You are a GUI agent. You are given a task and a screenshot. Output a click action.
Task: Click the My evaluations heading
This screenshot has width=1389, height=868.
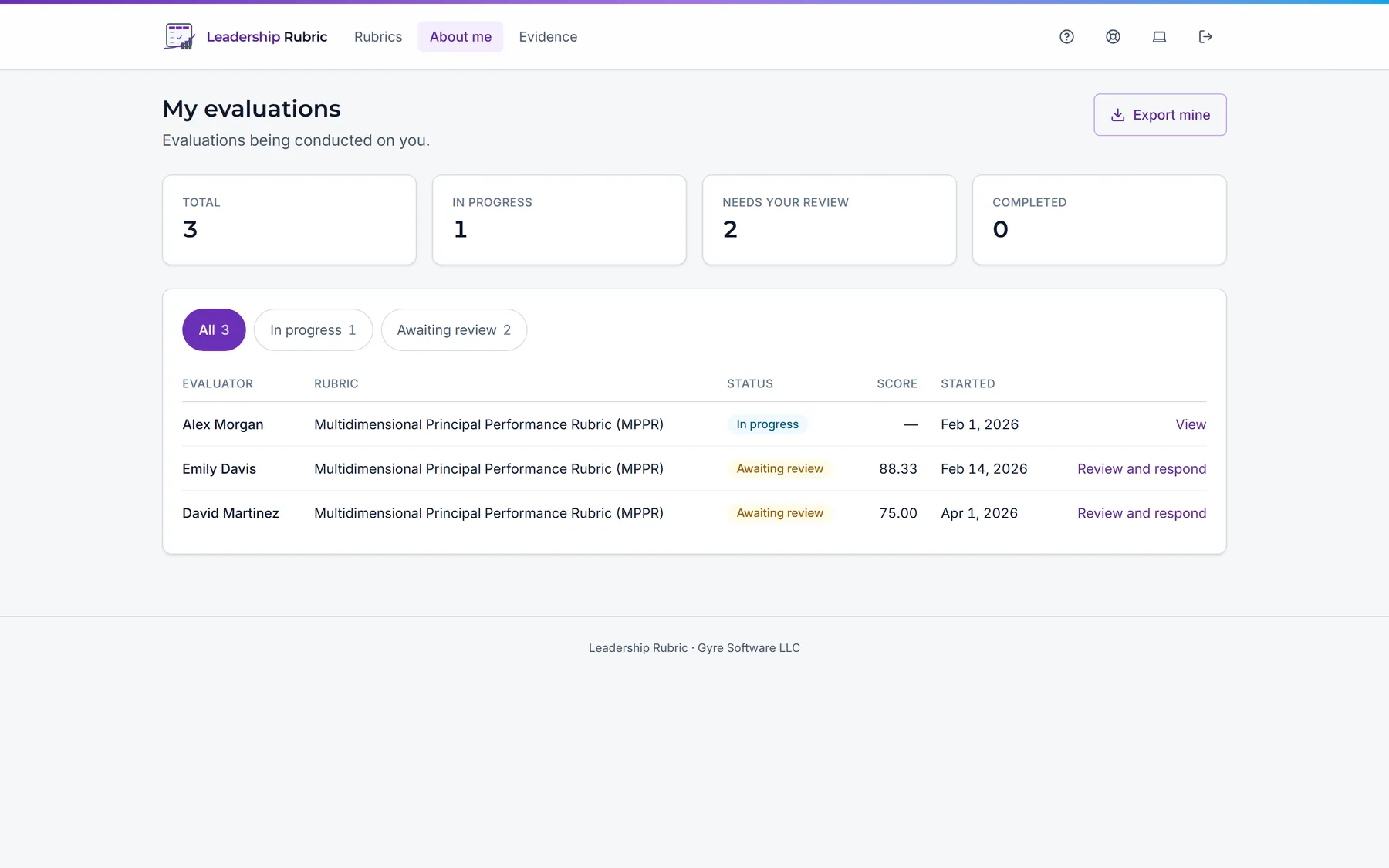pyautogui.click(x=252, y=109)
